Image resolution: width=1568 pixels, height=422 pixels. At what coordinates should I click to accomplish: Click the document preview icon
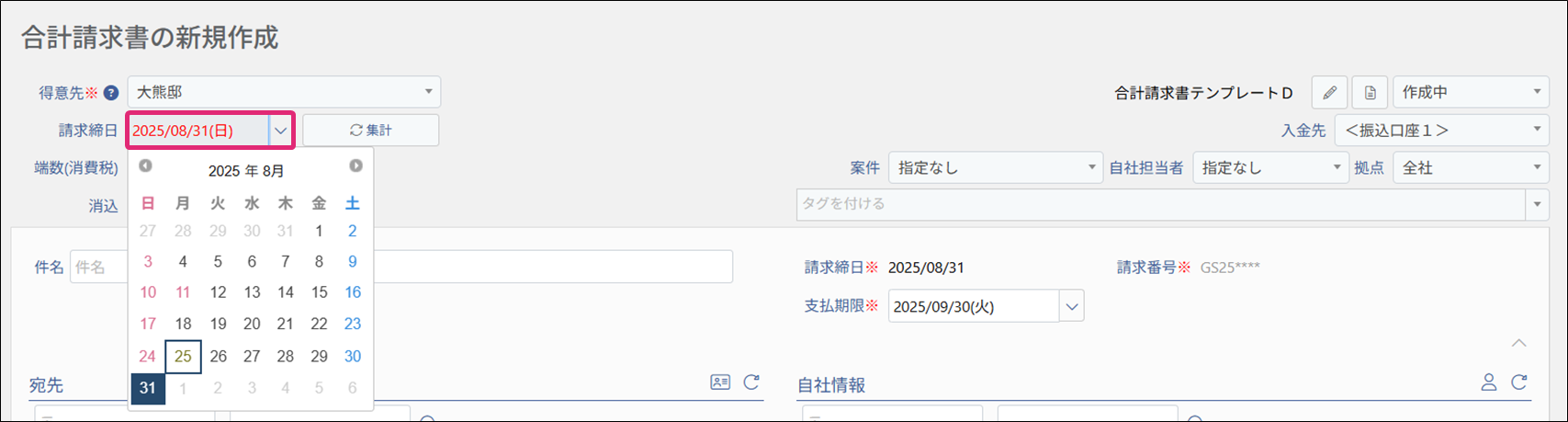point(1370,93)
